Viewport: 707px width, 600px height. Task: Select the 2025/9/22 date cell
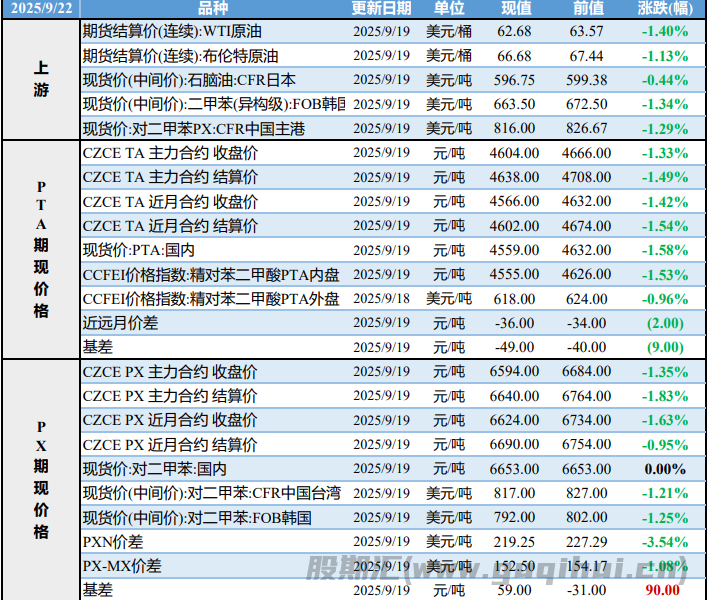(x=40, y=9)
